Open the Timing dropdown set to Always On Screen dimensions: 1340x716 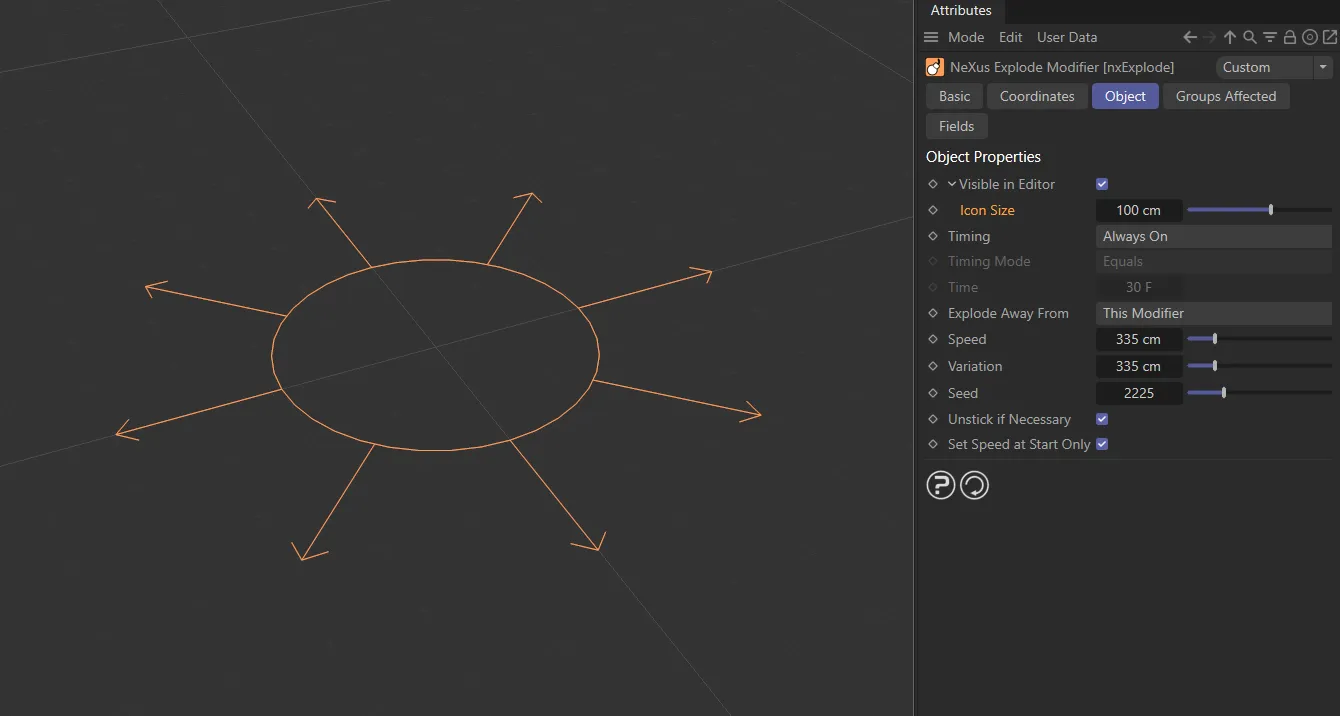coord(1213,236)
